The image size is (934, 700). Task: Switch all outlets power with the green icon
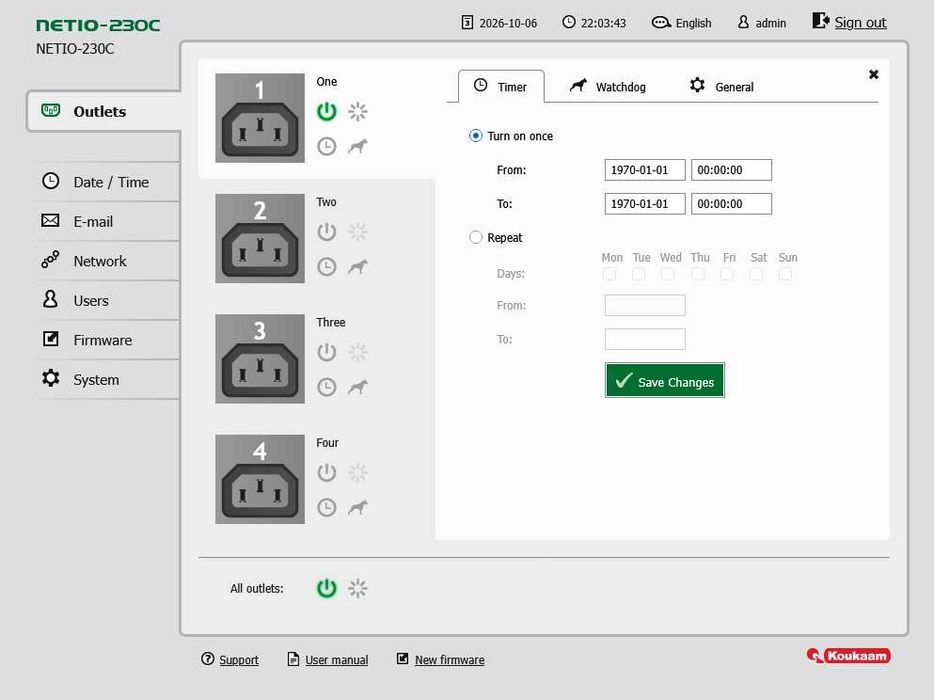pos(326,589)
